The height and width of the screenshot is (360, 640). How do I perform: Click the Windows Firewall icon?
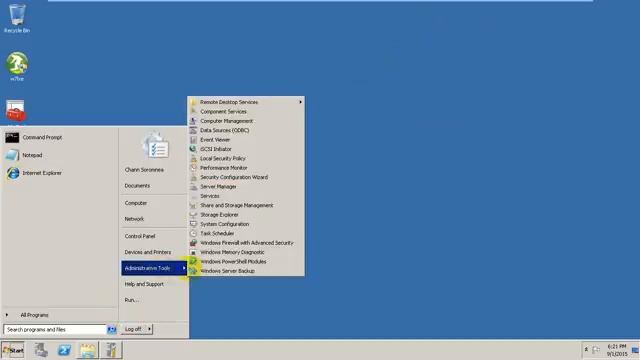[193, 243]
